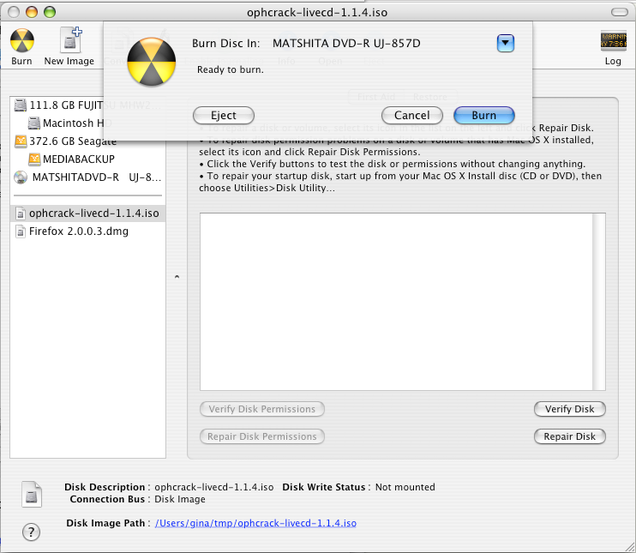This screenshot has height=553, width=636.
Task: Click the split pane divider handle
Action: click(x=177, y=277)
